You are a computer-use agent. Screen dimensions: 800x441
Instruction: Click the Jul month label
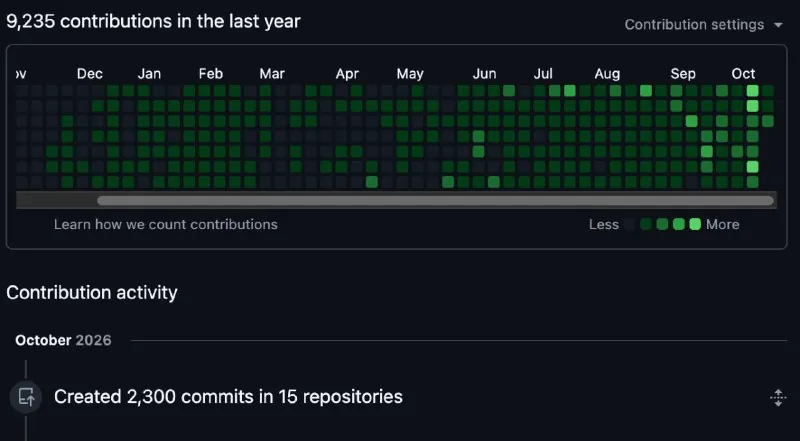click(x=543, y=74)
